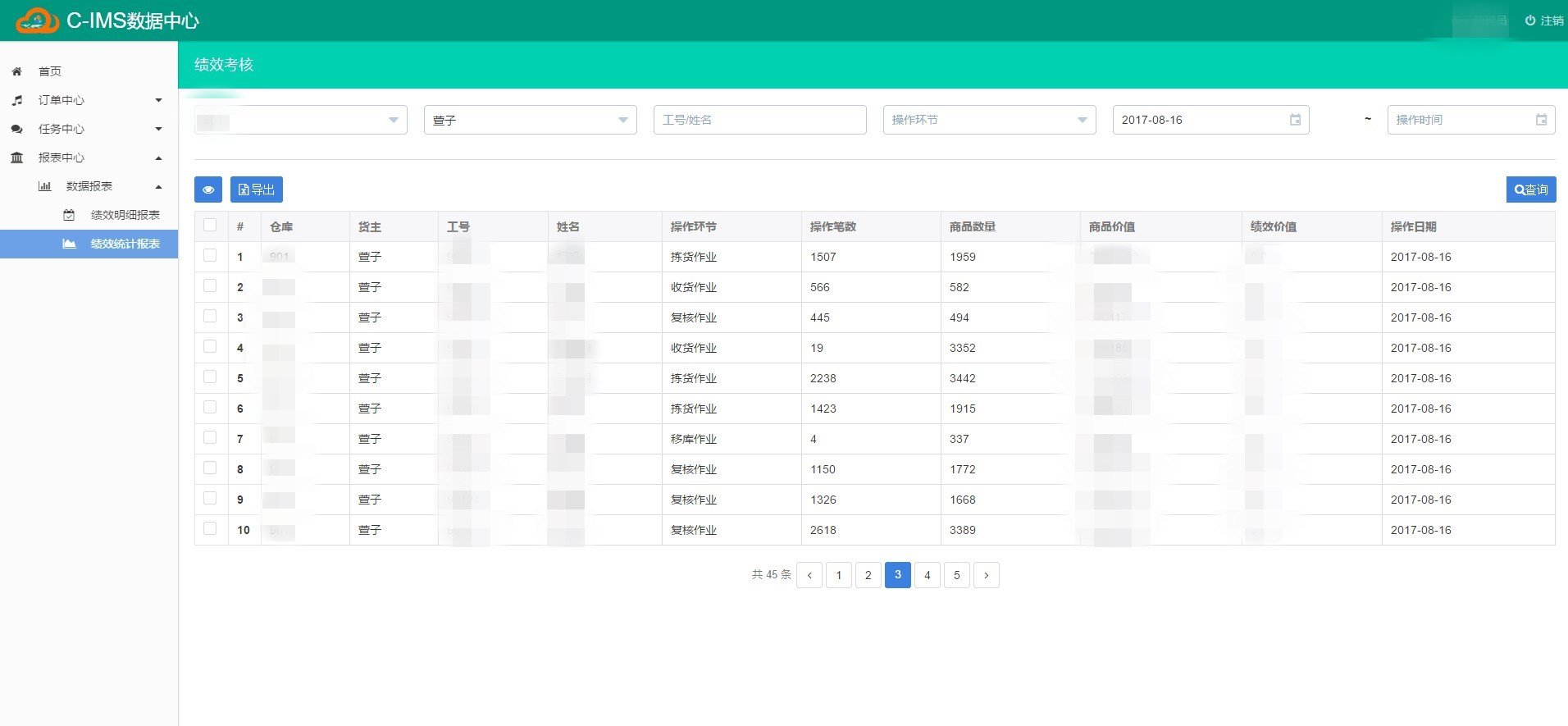Click the 操作时间 end date field
Image resolution: width=1568 pixels, height=726 pixels.
click(x=1471, y=120)
